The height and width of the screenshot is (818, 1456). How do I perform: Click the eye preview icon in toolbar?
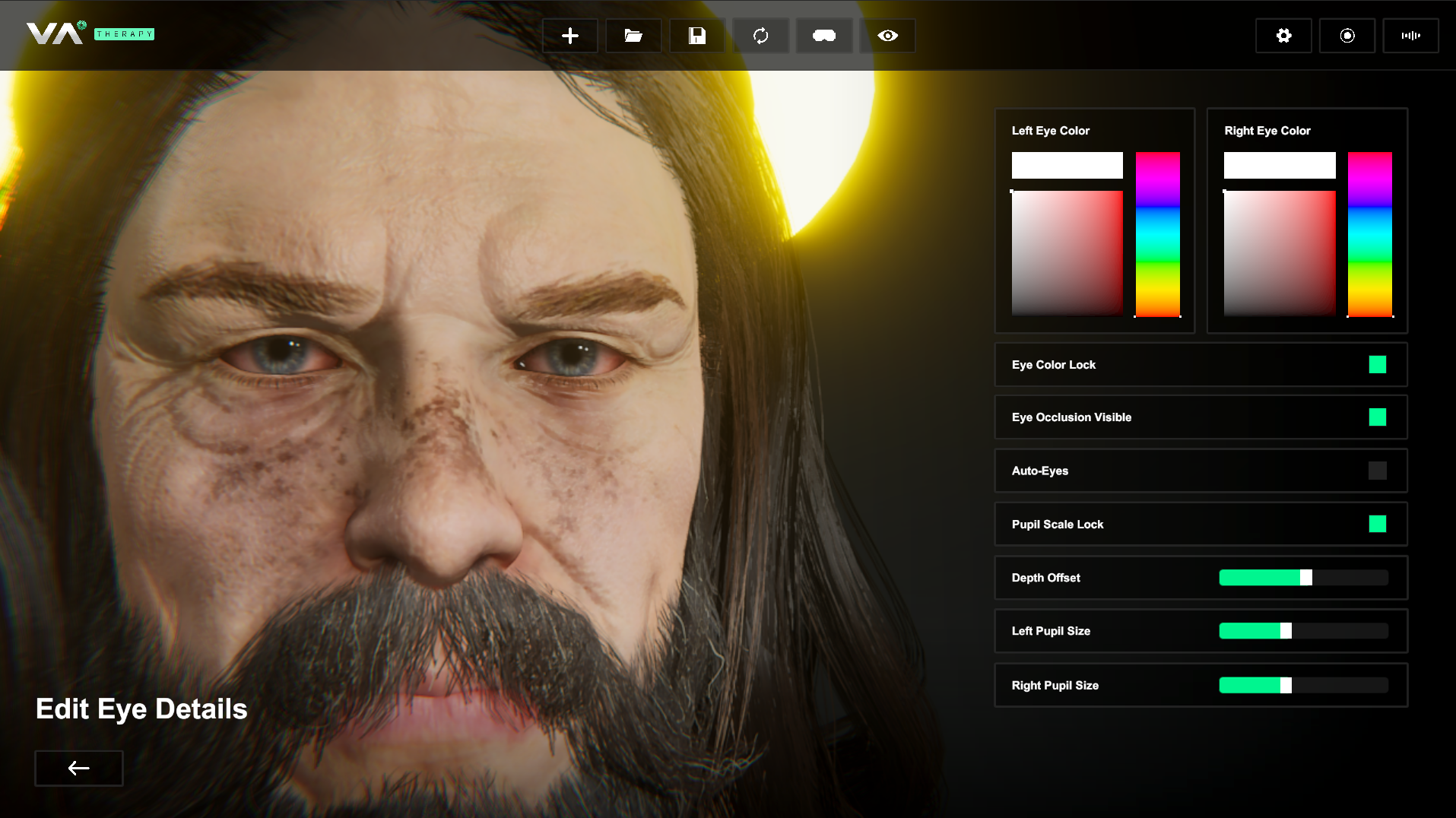(887, 36)
